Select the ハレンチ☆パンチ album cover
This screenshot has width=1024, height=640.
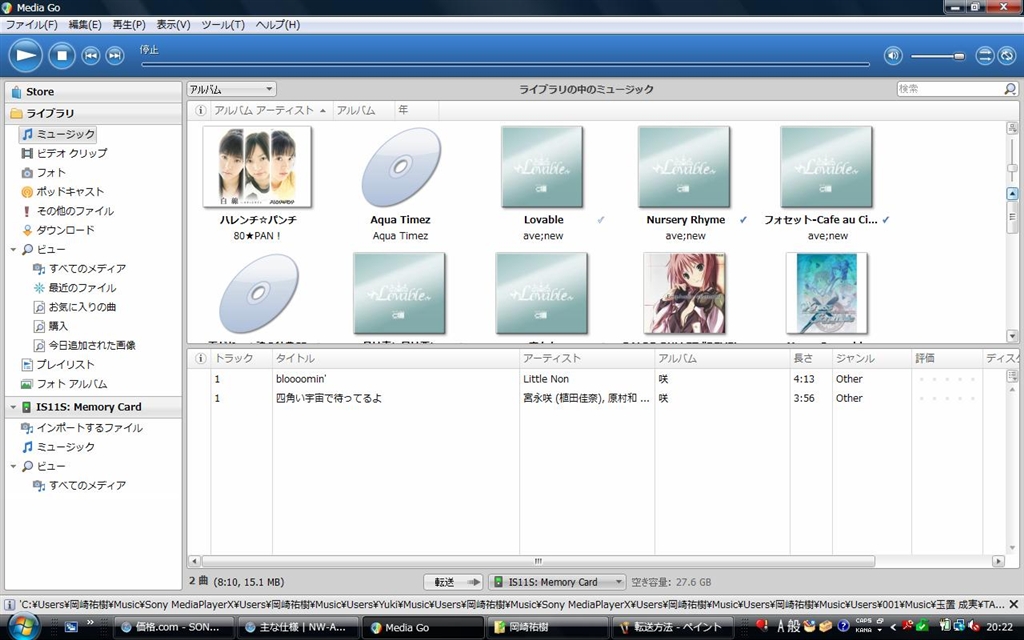[257, 167]
